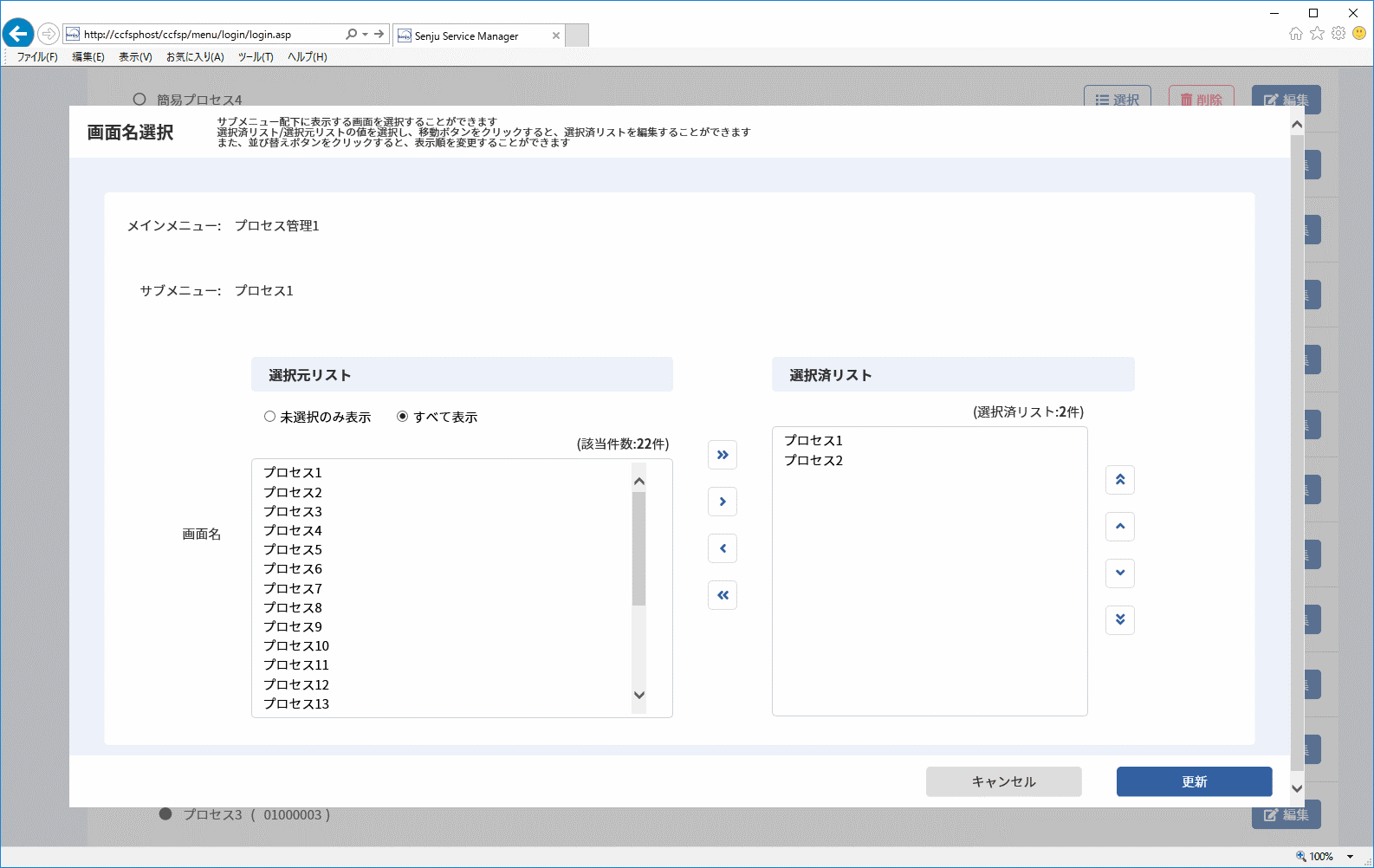Click the dialog scrollbar up arrow
Viewport: 1374px width, 868px height.
coord(1297,125)
